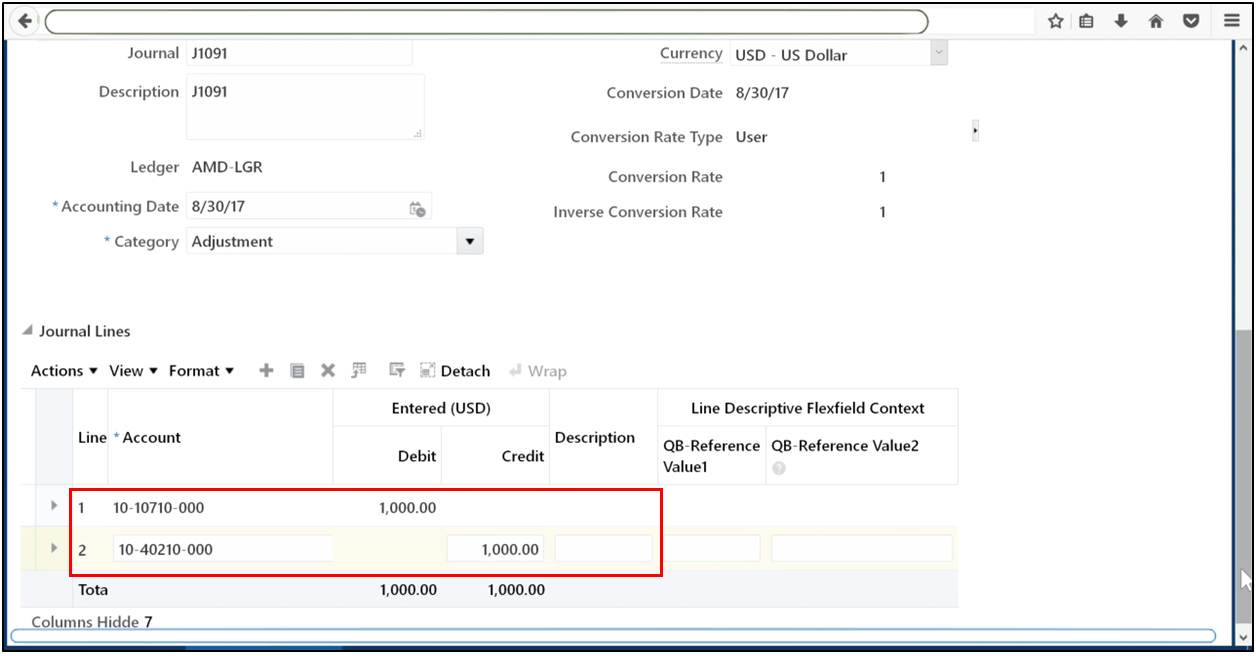Save the page to Pocket
This screenshot has height=656, width=1256.
coord(1191,20)
